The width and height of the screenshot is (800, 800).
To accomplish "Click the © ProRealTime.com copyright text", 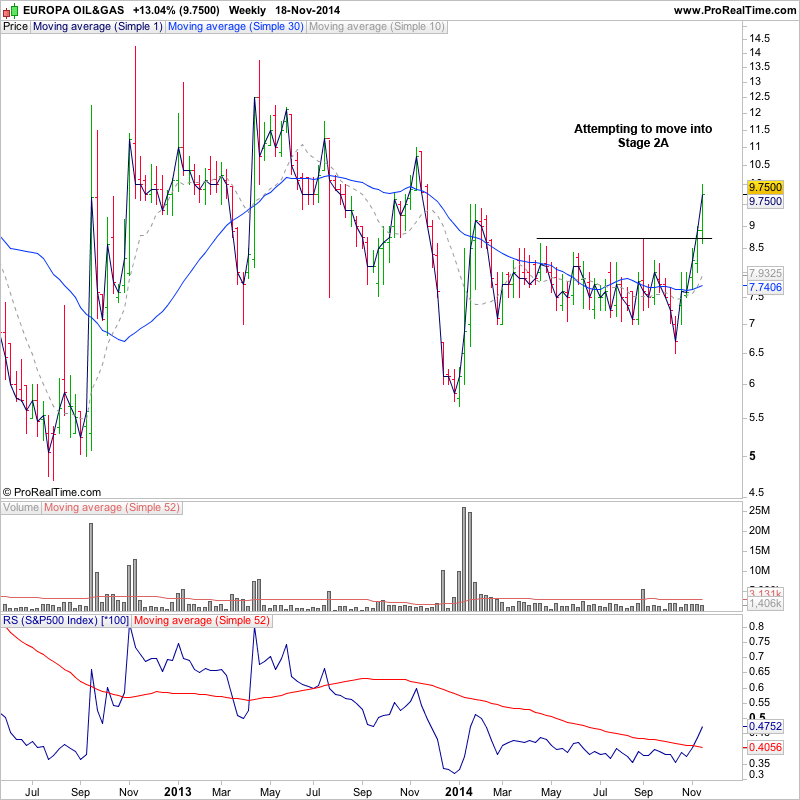I will tap(52, 492).
